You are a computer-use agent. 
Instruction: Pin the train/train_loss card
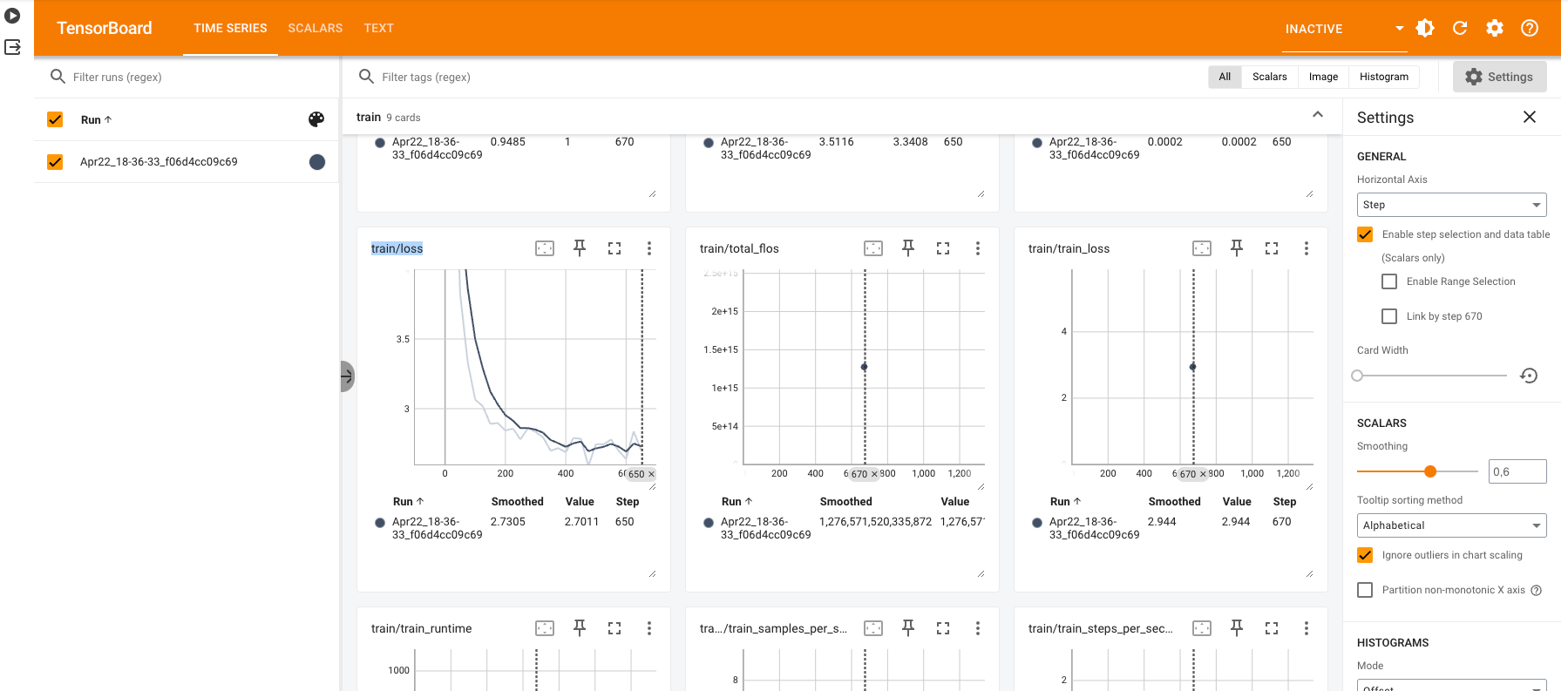tap(1237, 248)
